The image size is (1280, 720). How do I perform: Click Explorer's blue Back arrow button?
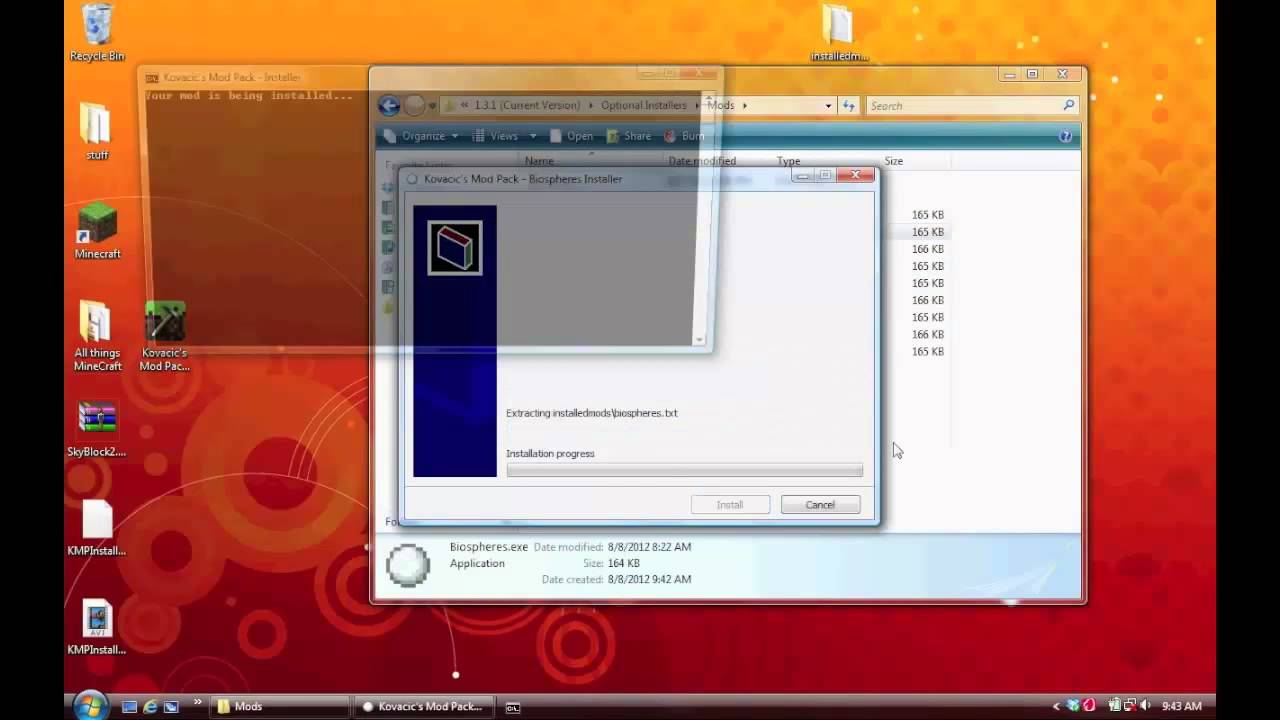click(x=389, y=105)
